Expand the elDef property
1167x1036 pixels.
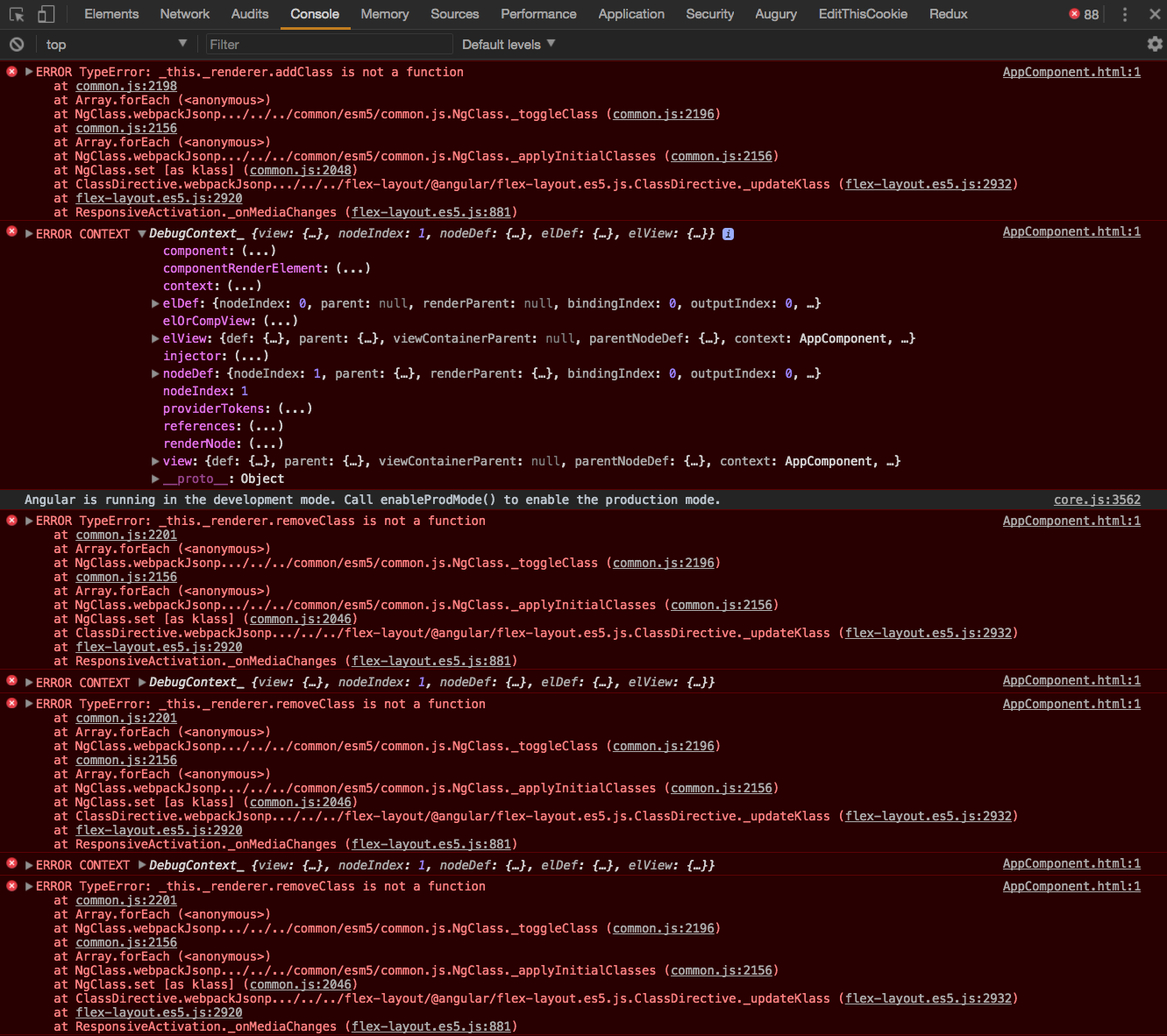coord(155,302)
